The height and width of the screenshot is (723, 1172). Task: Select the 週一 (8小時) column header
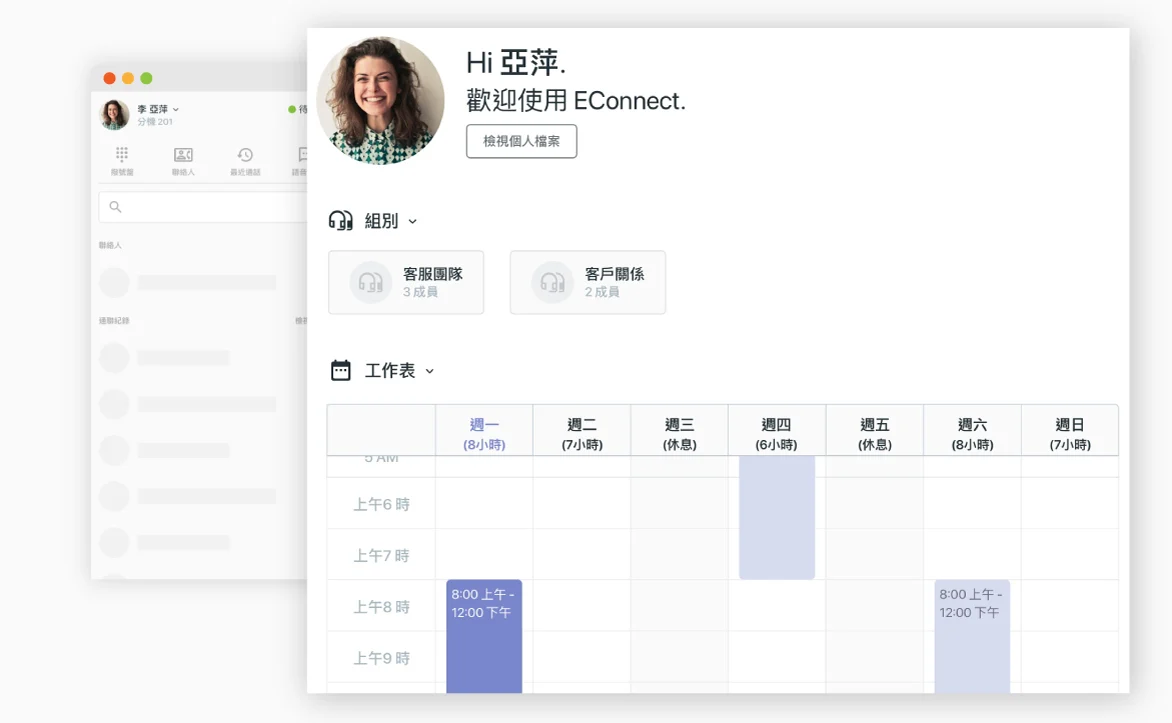pos(484,434)
